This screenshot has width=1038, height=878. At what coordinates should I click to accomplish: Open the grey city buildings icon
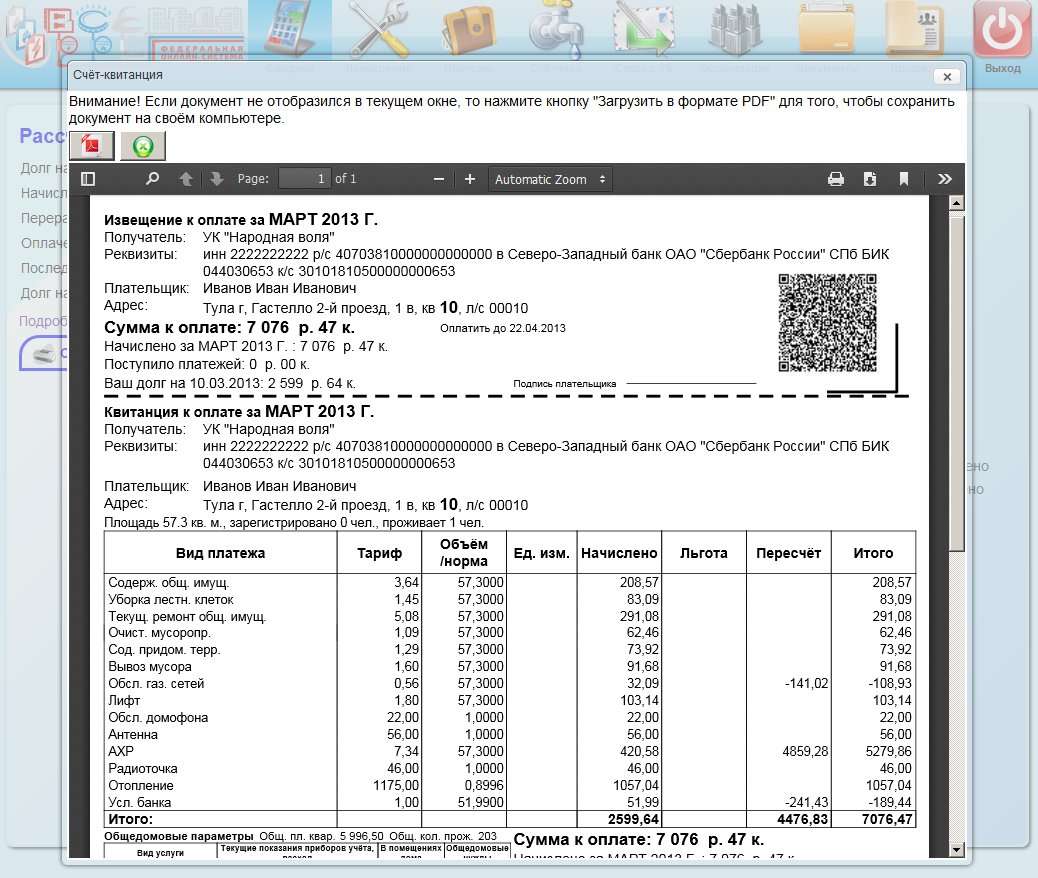[734, 30]
